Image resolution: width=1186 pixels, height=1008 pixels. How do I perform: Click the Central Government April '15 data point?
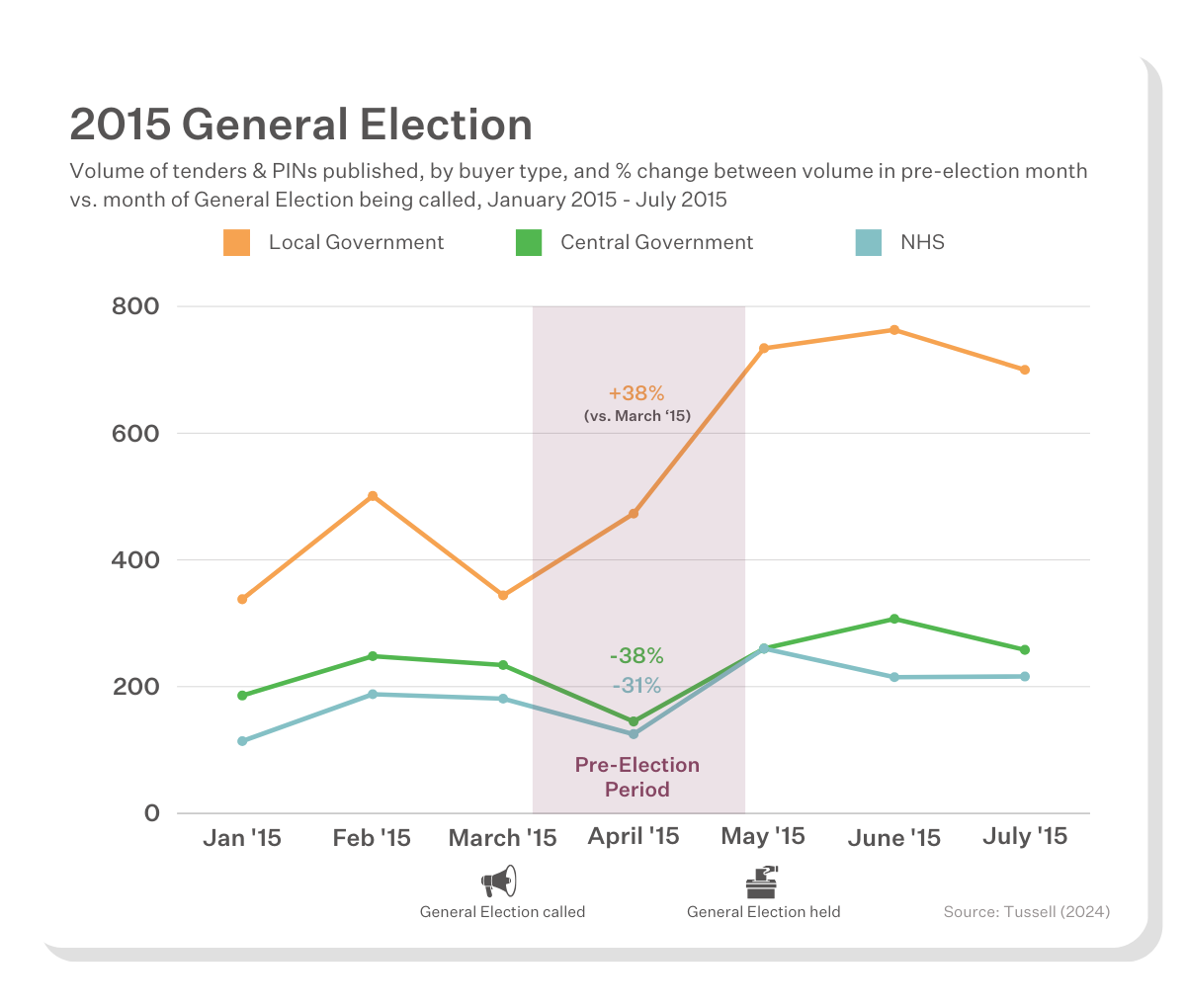[634, 721]
